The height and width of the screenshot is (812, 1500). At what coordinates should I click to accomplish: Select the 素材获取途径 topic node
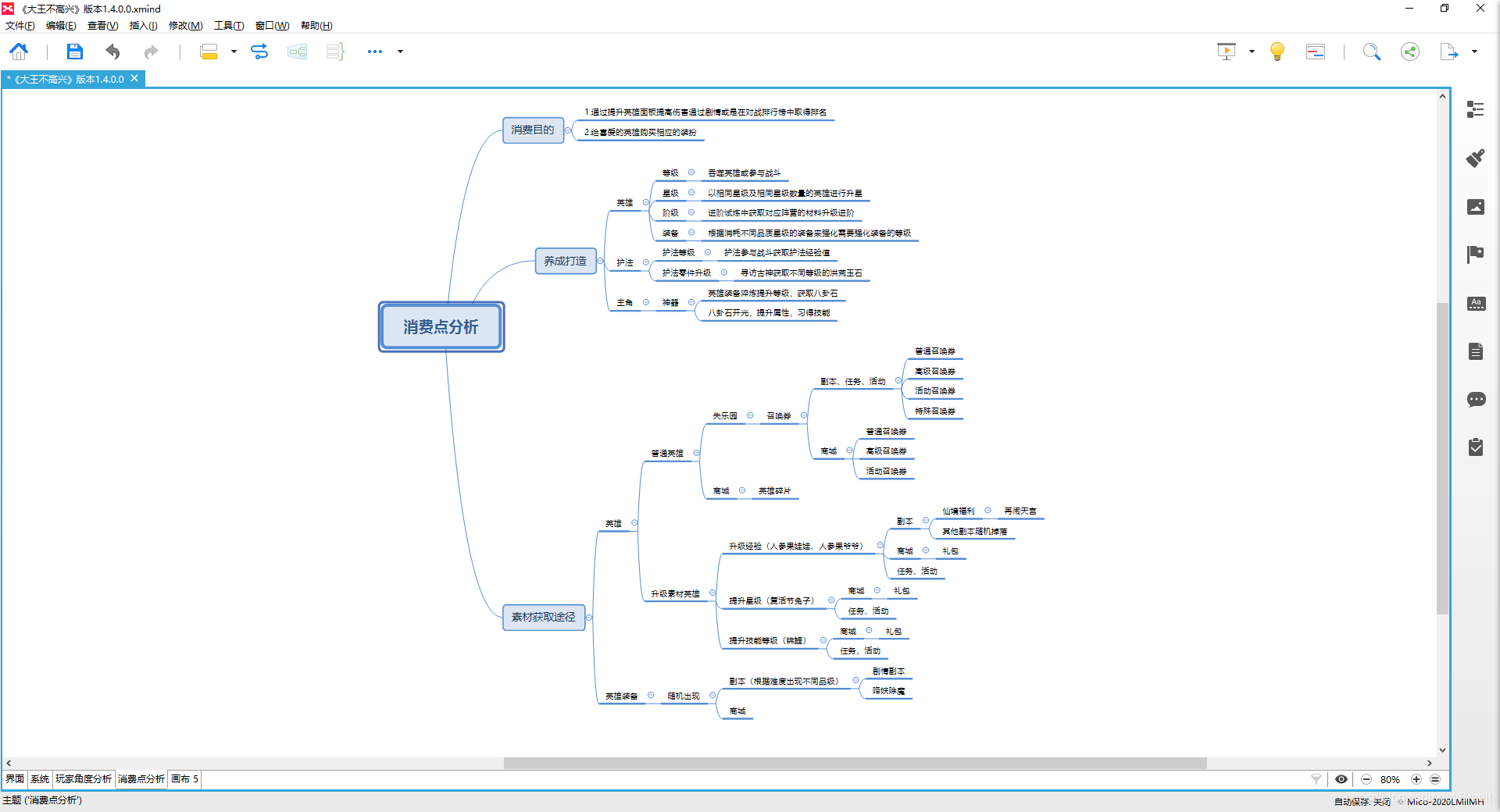click(x=544, y=618)
